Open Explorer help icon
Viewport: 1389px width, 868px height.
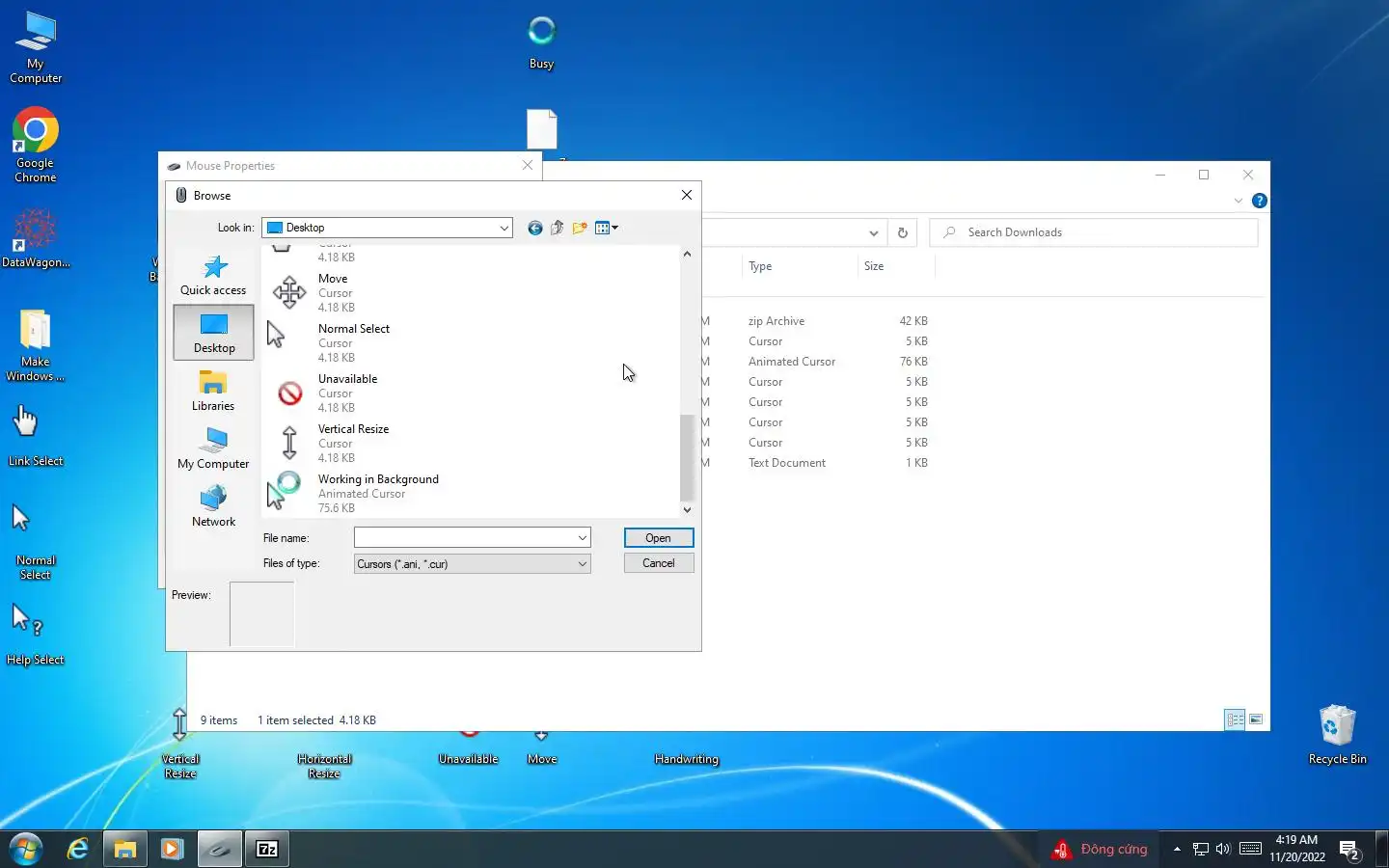click(x=1260, y=201)
